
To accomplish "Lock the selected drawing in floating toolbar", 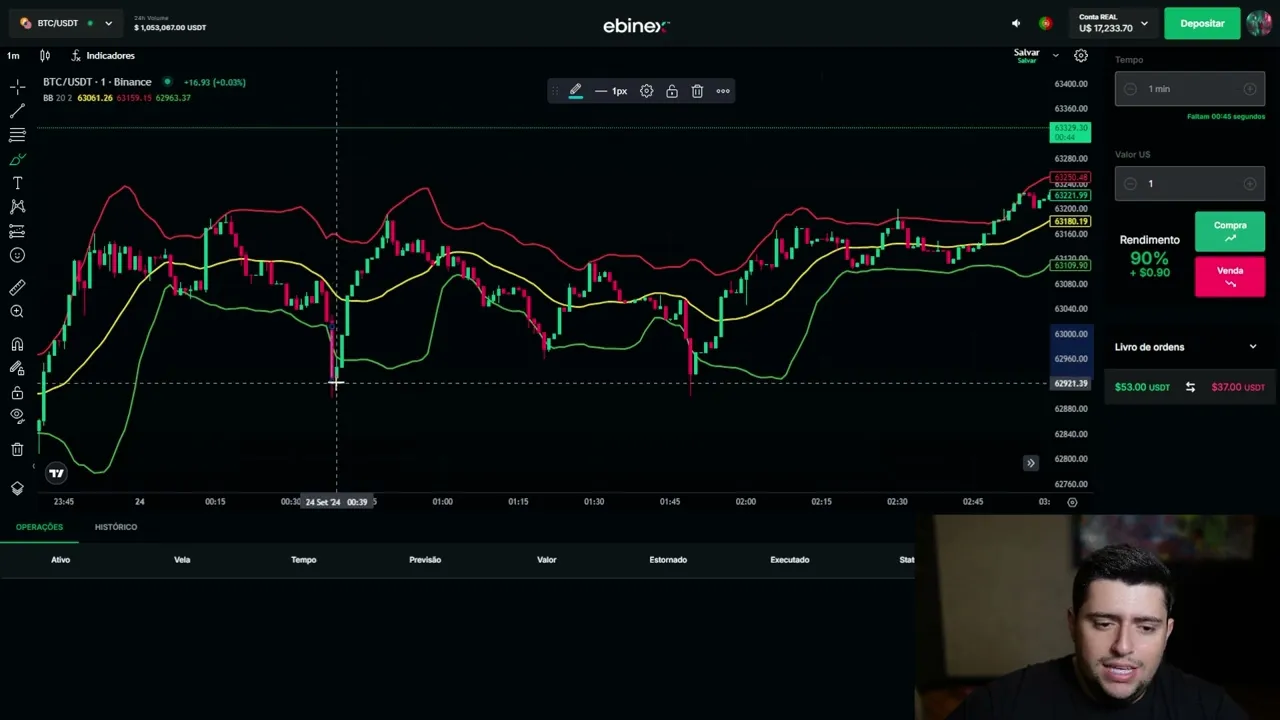I will (x=672, y=91).
